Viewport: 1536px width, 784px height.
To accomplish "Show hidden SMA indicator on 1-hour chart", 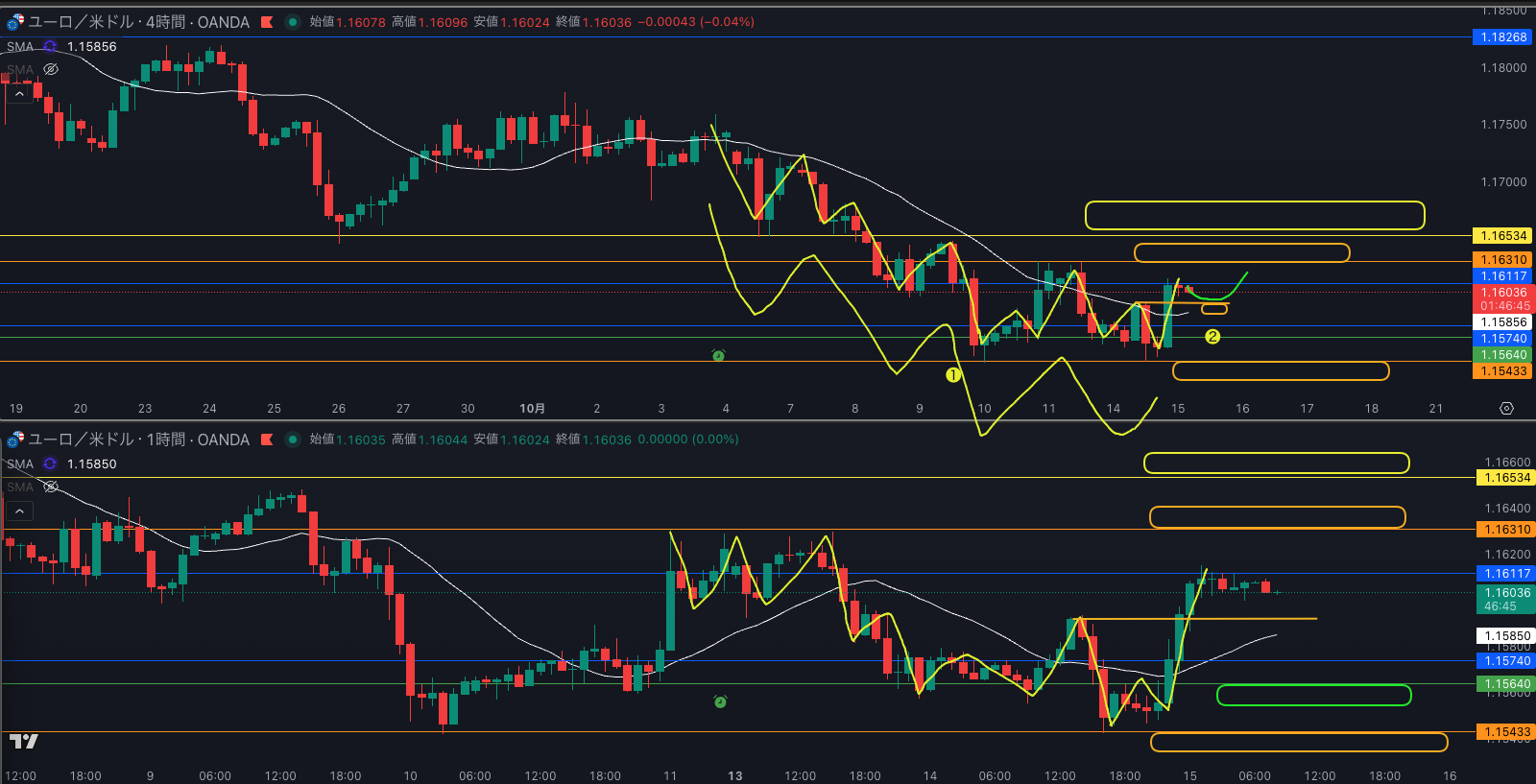I will coord(51,487).
